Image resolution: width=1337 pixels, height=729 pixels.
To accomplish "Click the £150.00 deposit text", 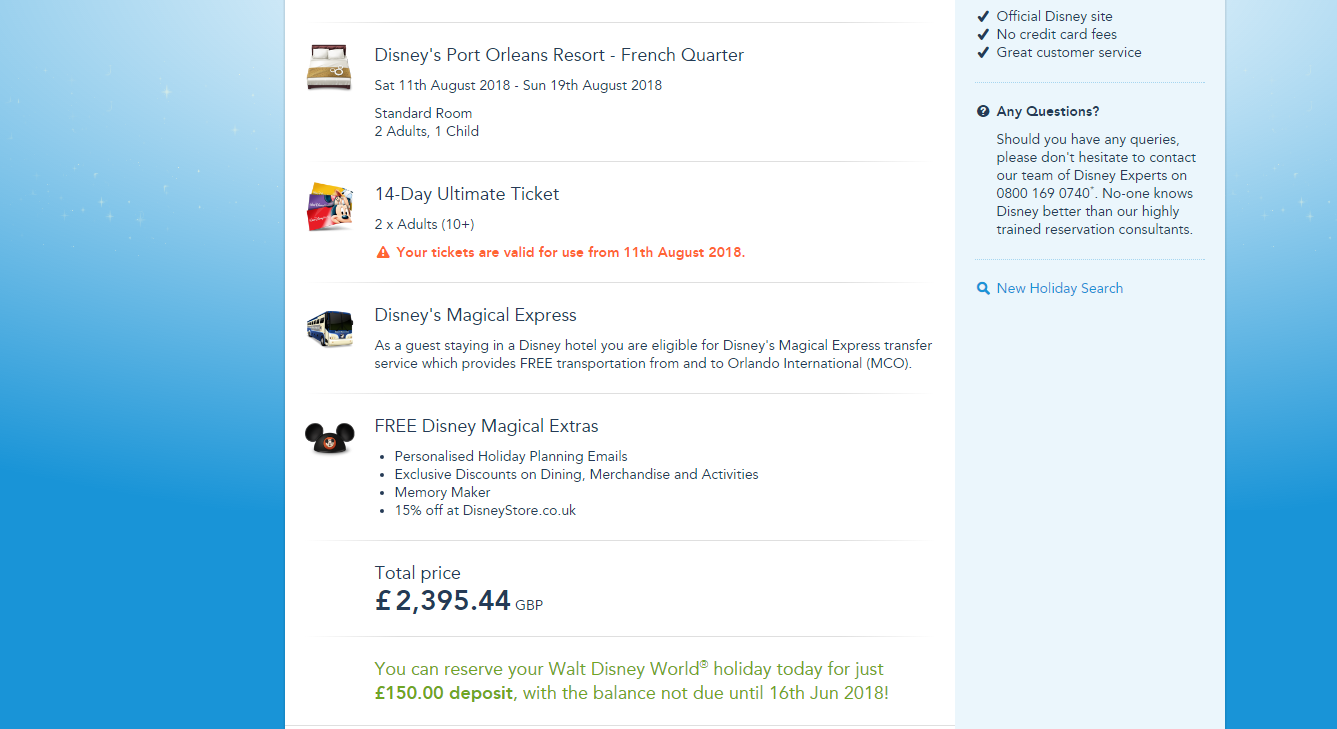I will (x=444, y=693).
